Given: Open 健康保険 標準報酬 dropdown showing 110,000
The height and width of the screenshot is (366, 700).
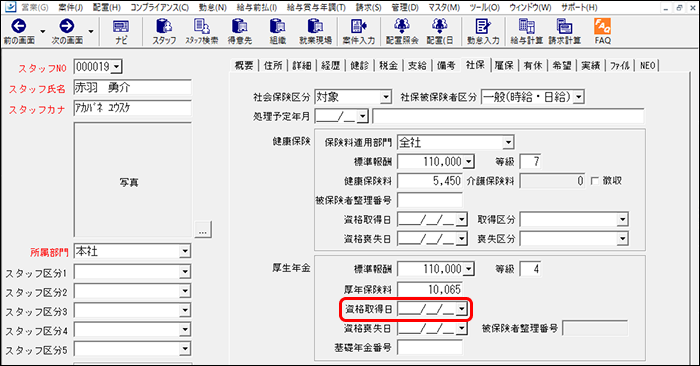Looking at the screenshot, I should pos(469,162).
